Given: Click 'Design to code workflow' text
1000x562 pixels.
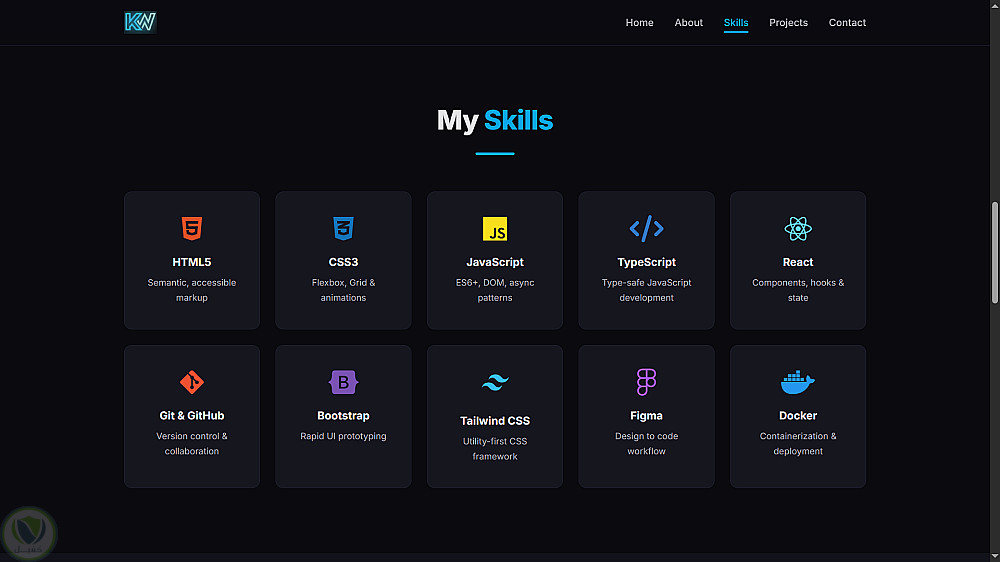Looking at the screenshot, I should 646,443.
